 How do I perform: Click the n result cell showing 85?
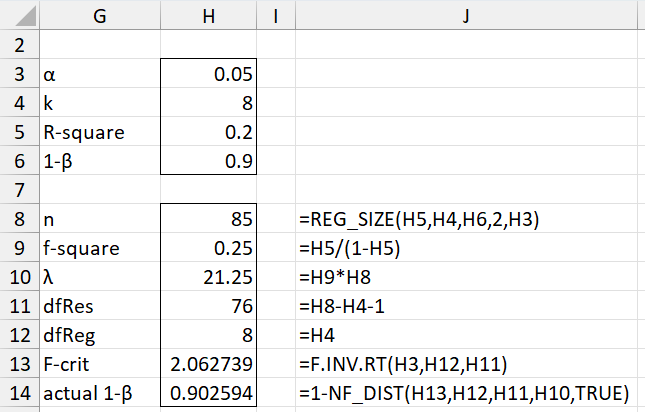tap(208, 217)
